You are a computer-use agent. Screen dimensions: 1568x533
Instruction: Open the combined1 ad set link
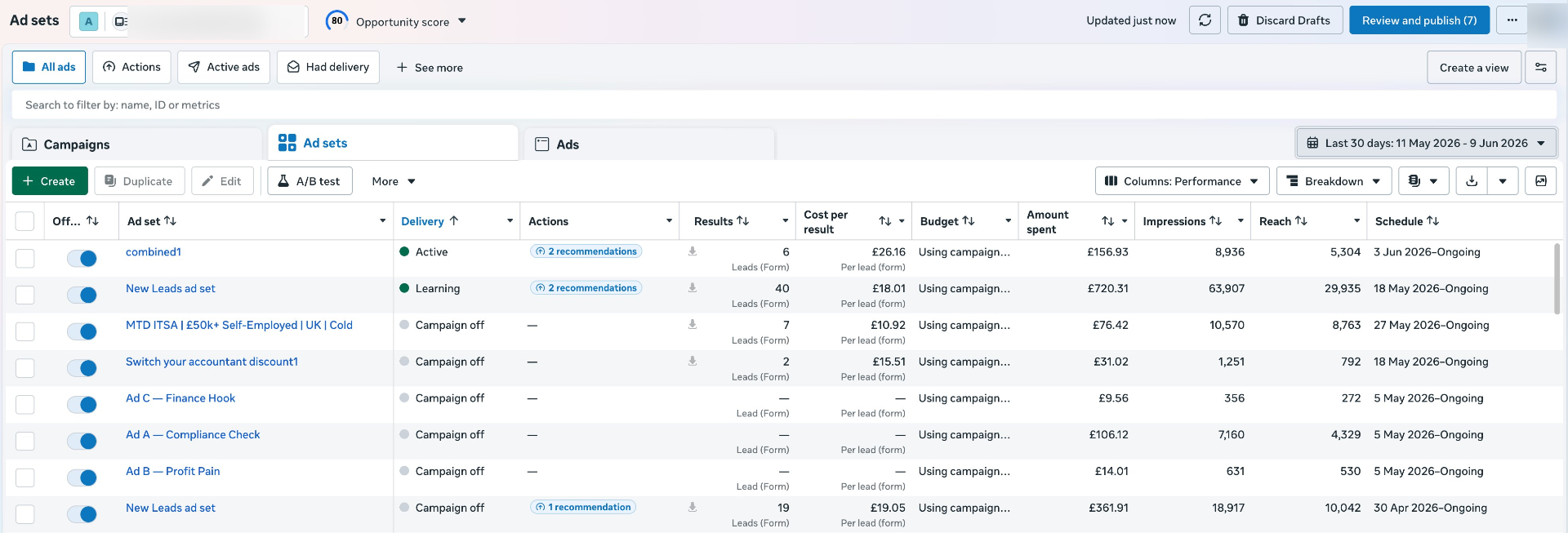[154, 251]
